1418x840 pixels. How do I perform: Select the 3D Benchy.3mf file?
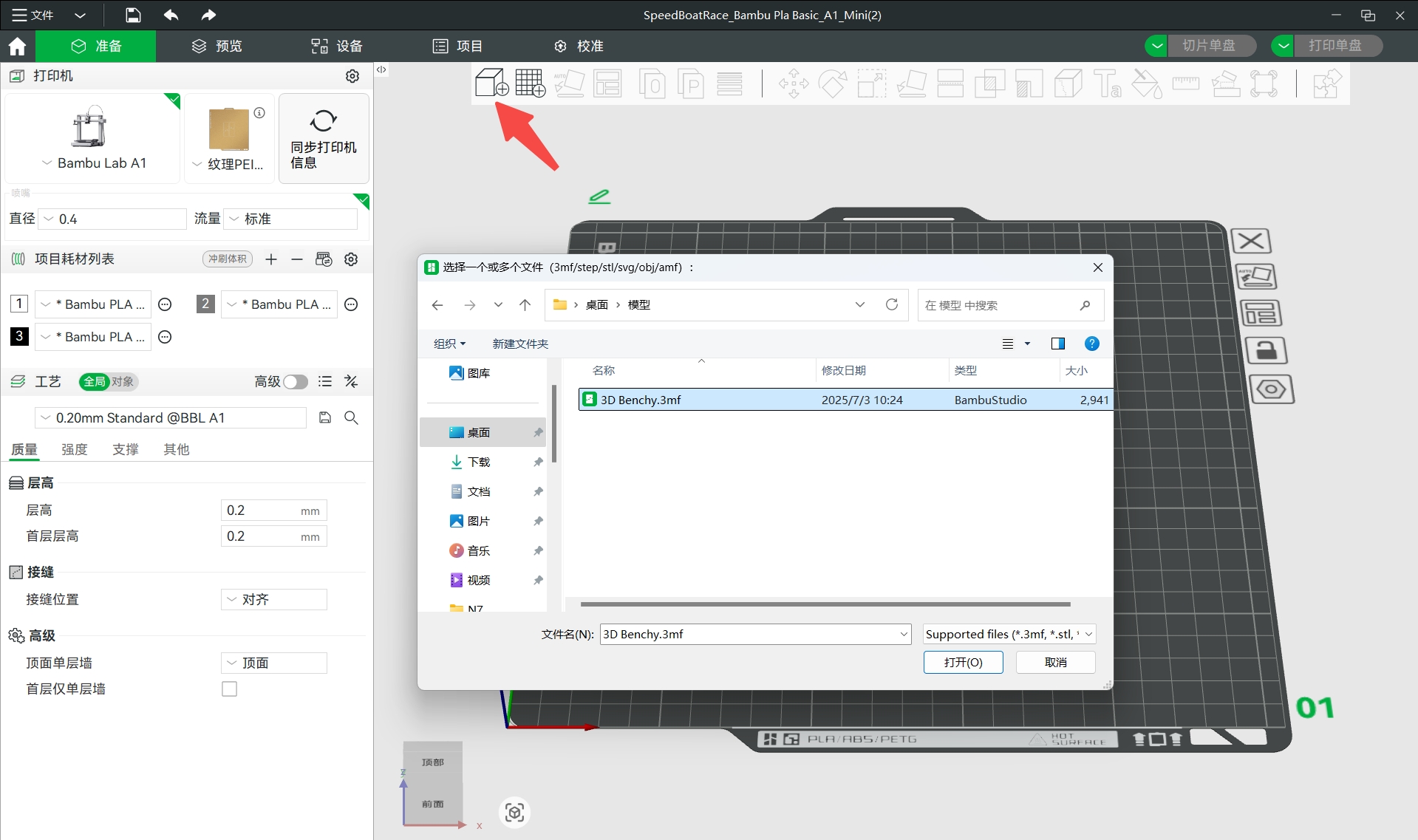[845, 400]
